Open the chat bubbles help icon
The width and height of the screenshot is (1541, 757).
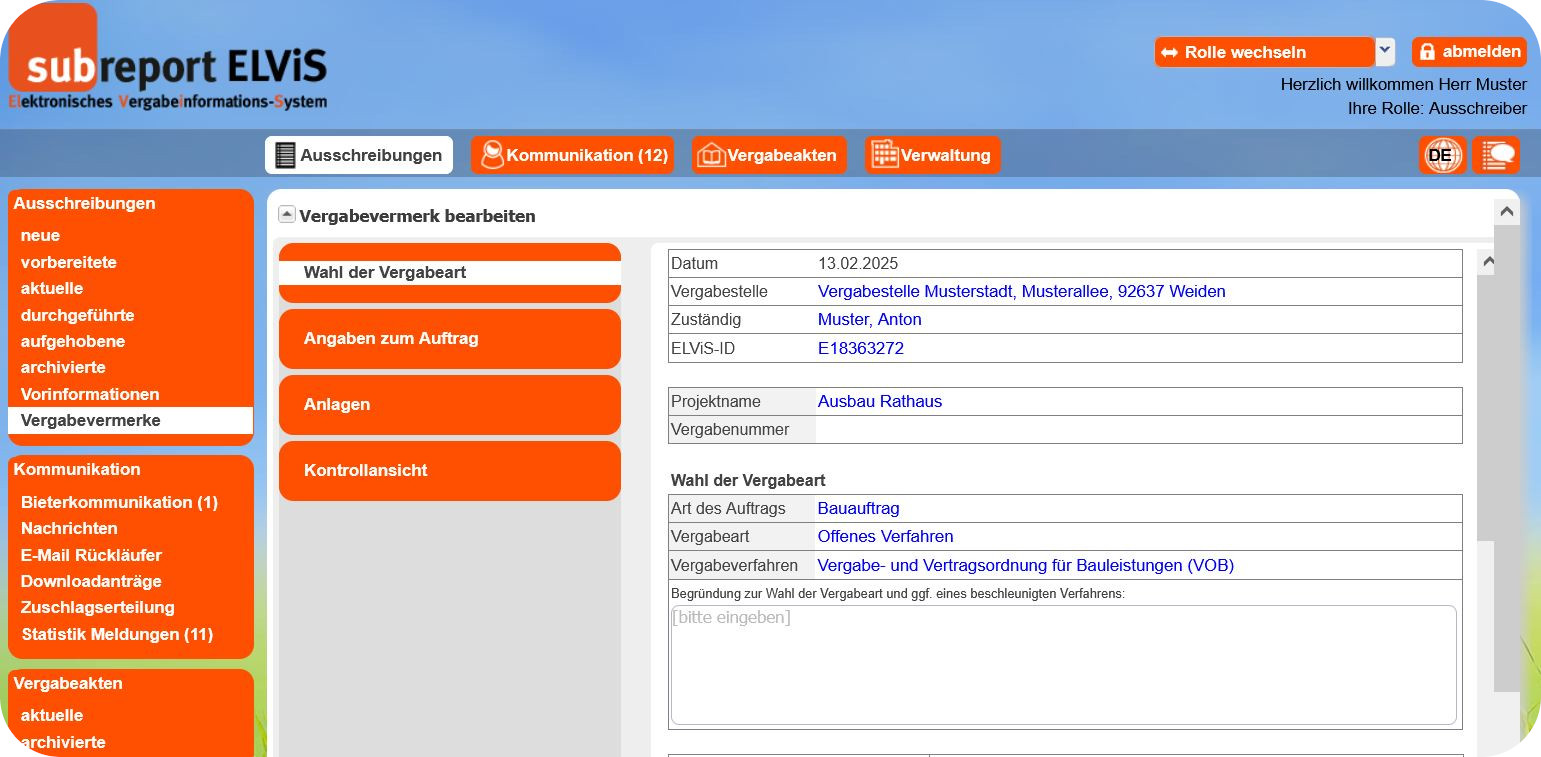click(x=1496, y=155)
